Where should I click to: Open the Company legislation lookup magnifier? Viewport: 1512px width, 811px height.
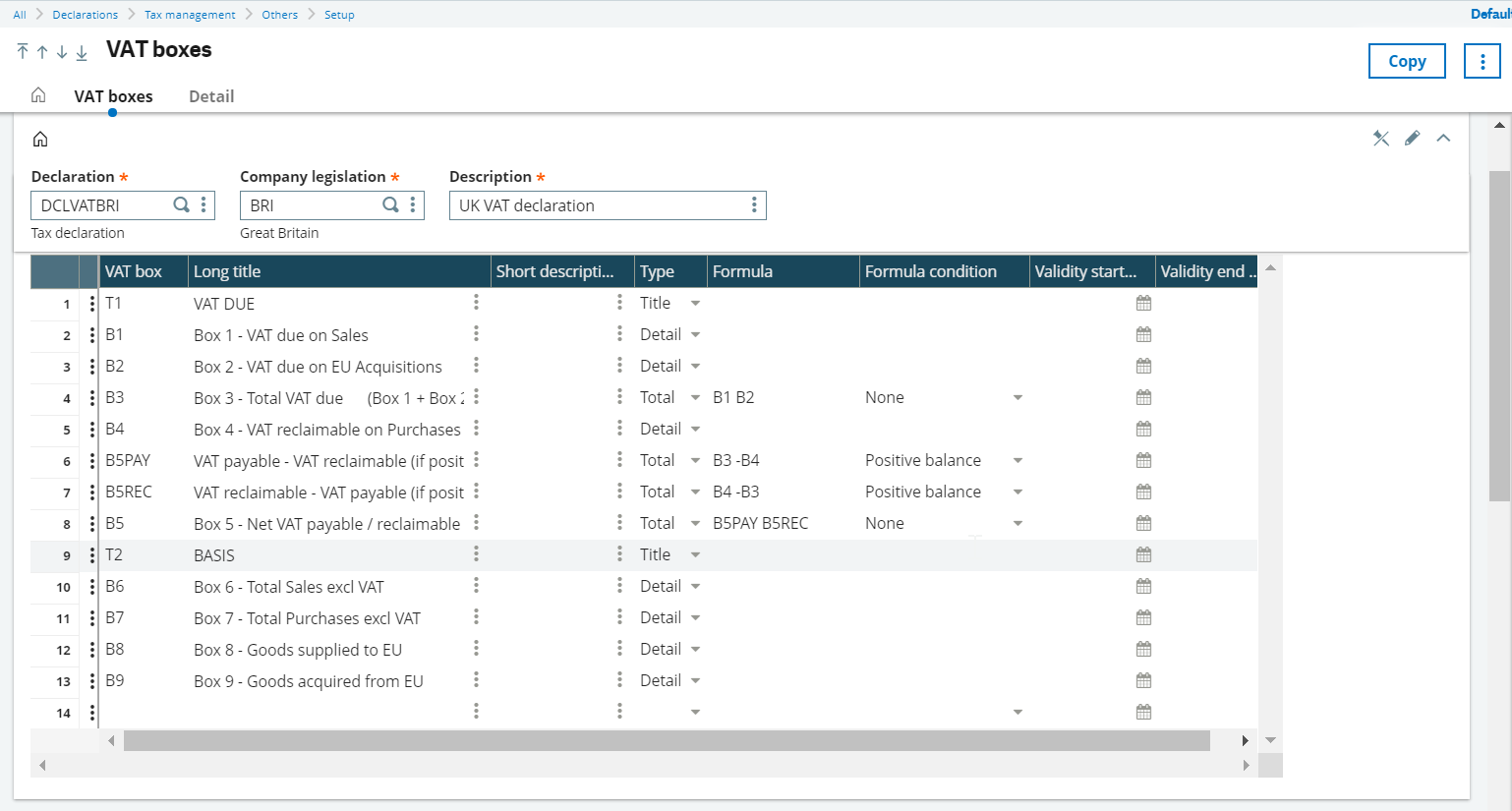point(390,204)
